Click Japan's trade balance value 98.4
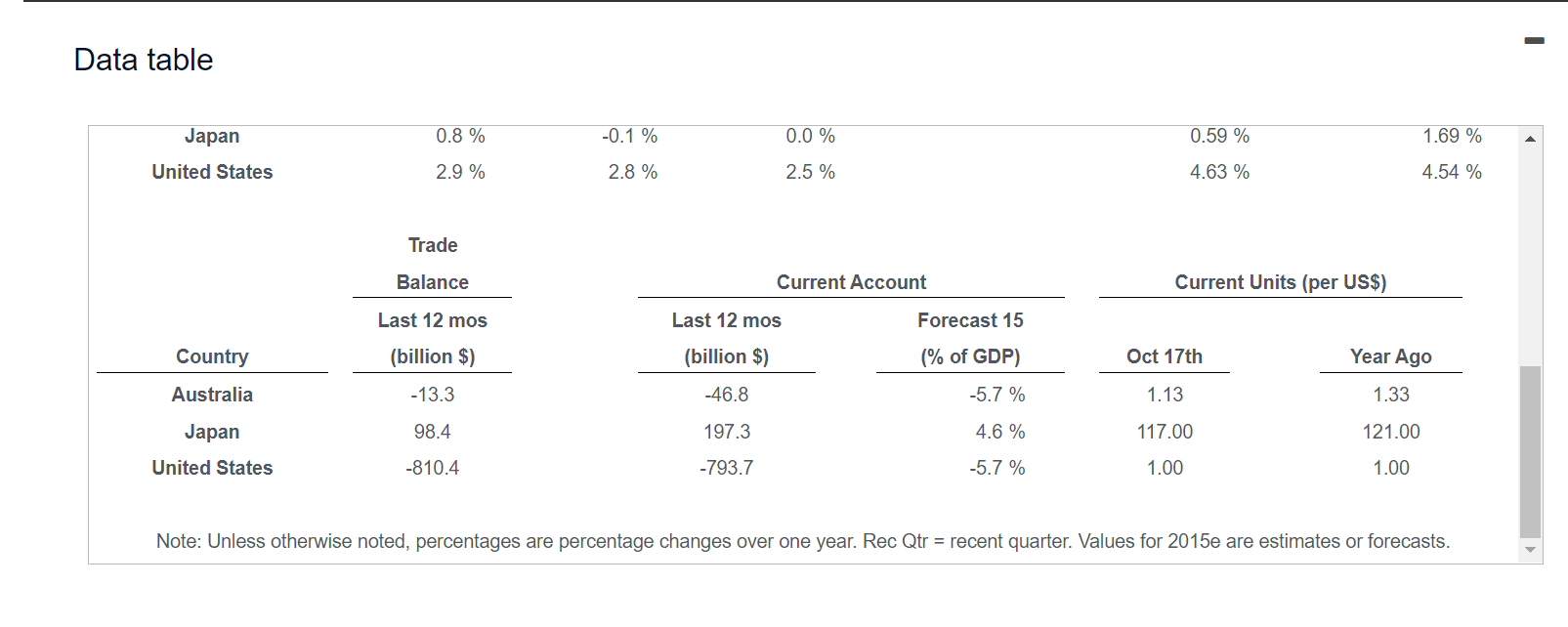The height and width of the screenshot is (627, 1568). 432,431
